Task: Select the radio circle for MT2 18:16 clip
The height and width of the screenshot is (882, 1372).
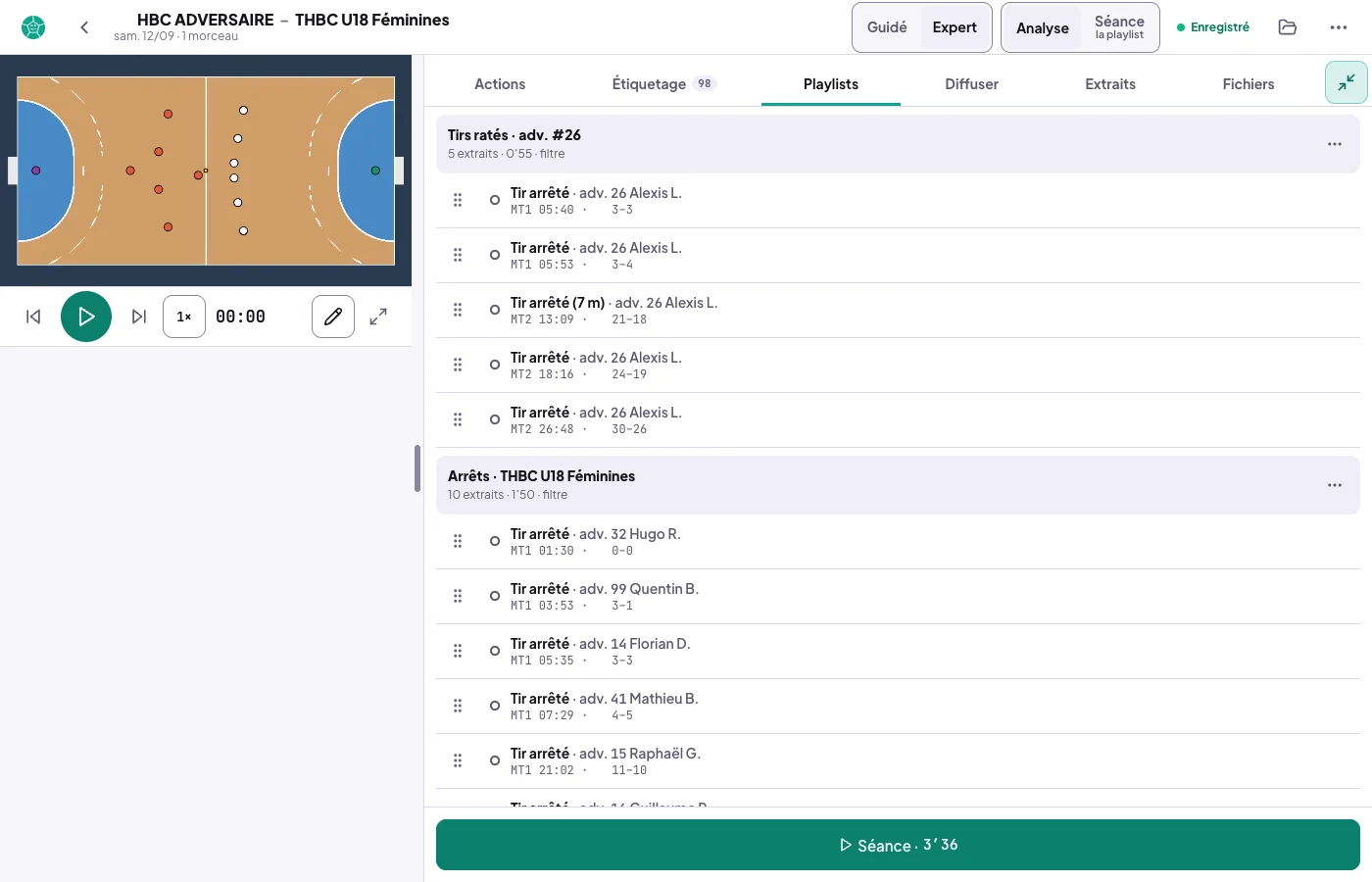Action: [495, 365]
